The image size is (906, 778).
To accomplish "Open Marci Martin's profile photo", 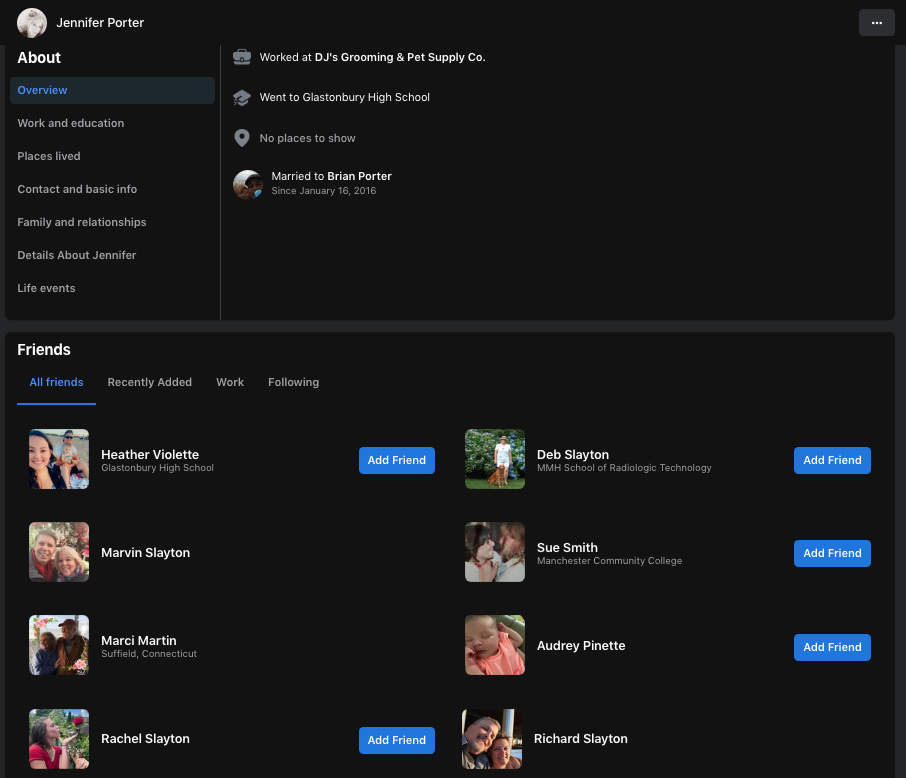I will tap(59, 645).
